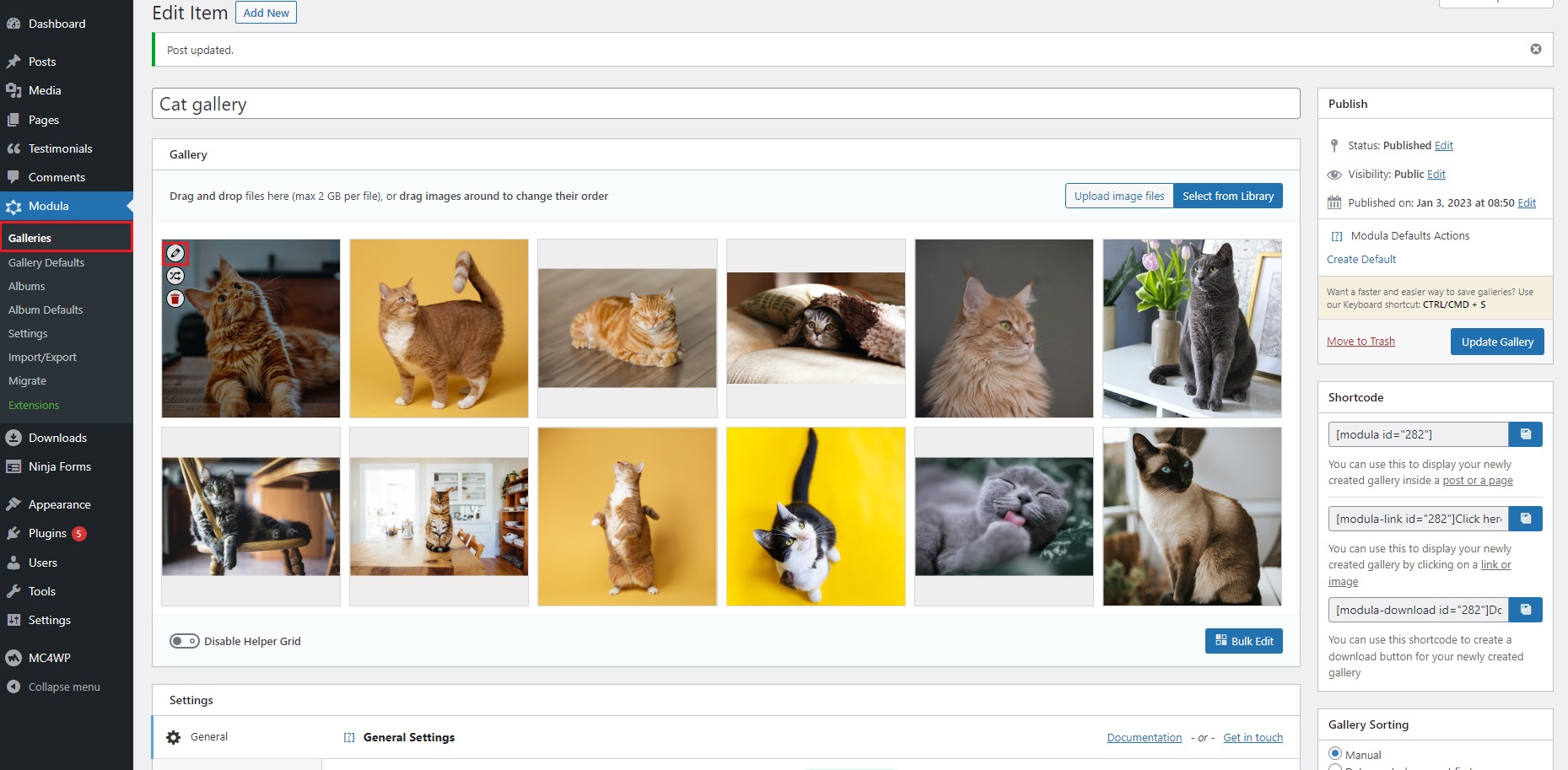The image size is (1568, 770).
Task: Click the Plugins update count badge
Action: point(78,533)
